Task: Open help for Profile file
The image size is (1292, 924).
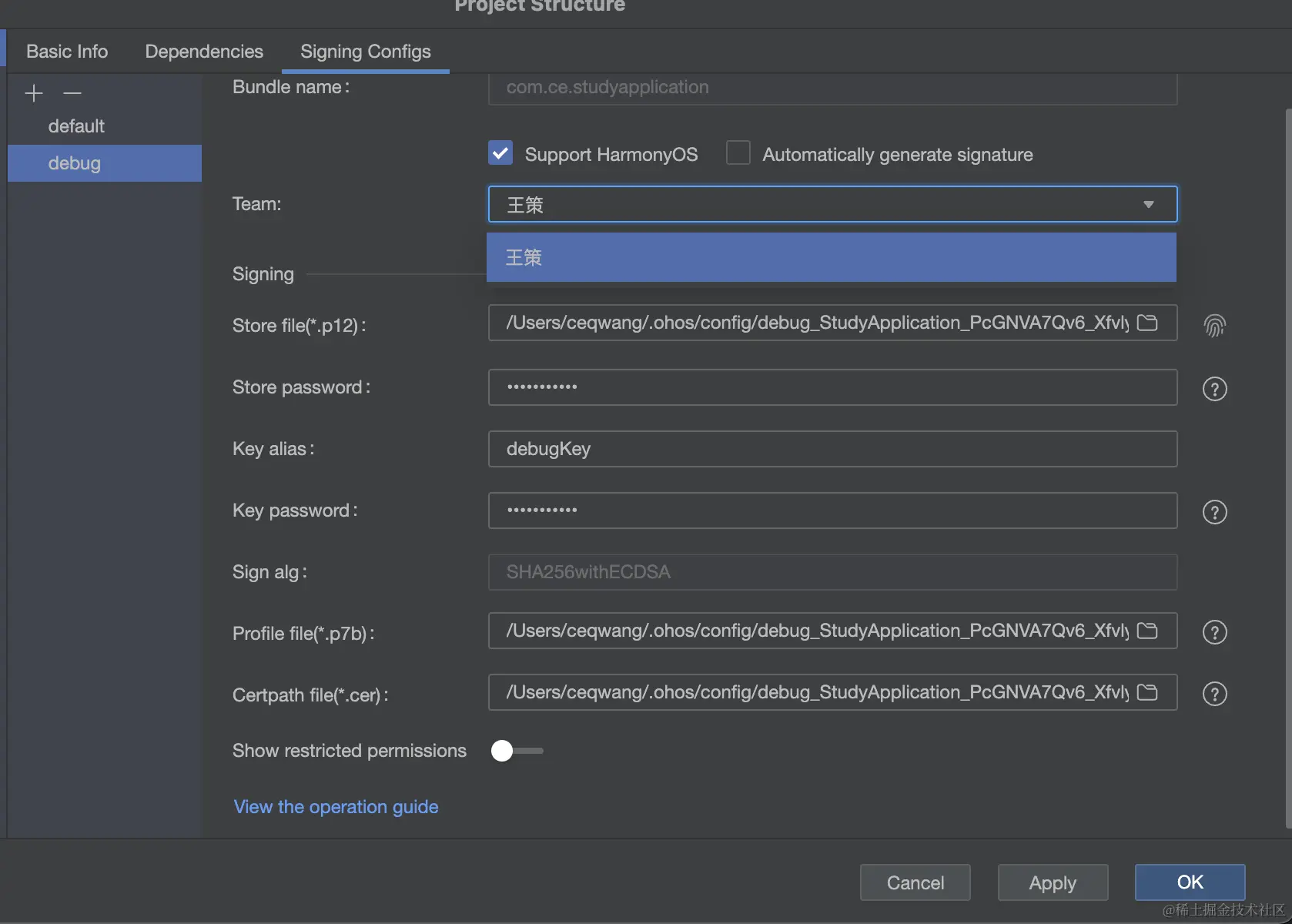Action: coord(1214,632)
